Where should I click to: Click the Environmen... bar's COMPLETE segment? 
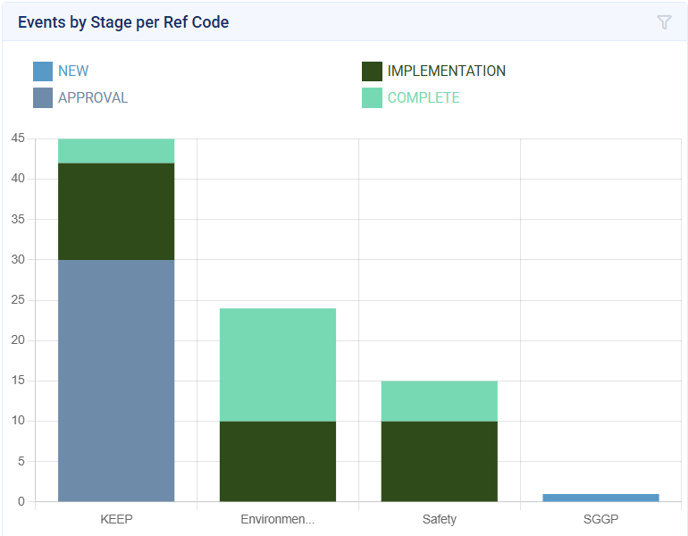coord(278,364)
